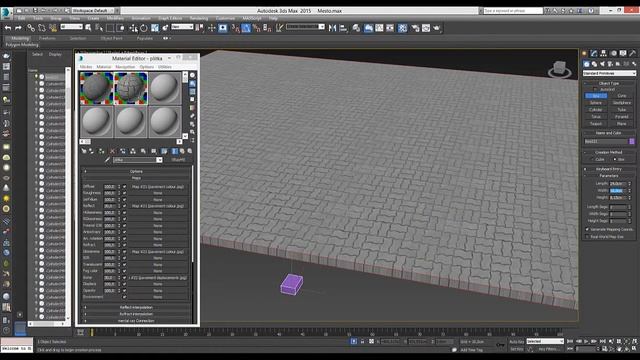Open the Hierarchy command panel tab
This screenshot has width=640, height=360.
603,53
